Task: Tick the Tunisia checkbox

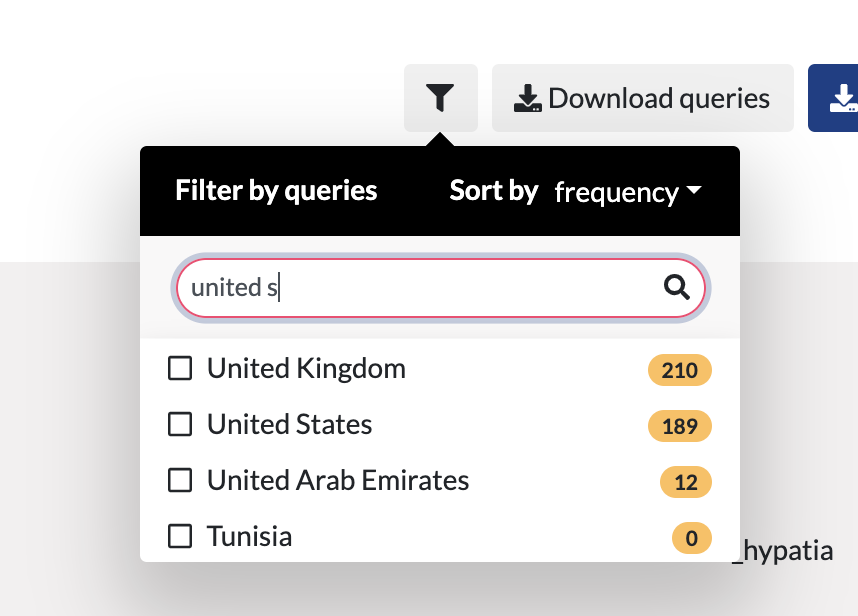Action: tap(180, 536)
